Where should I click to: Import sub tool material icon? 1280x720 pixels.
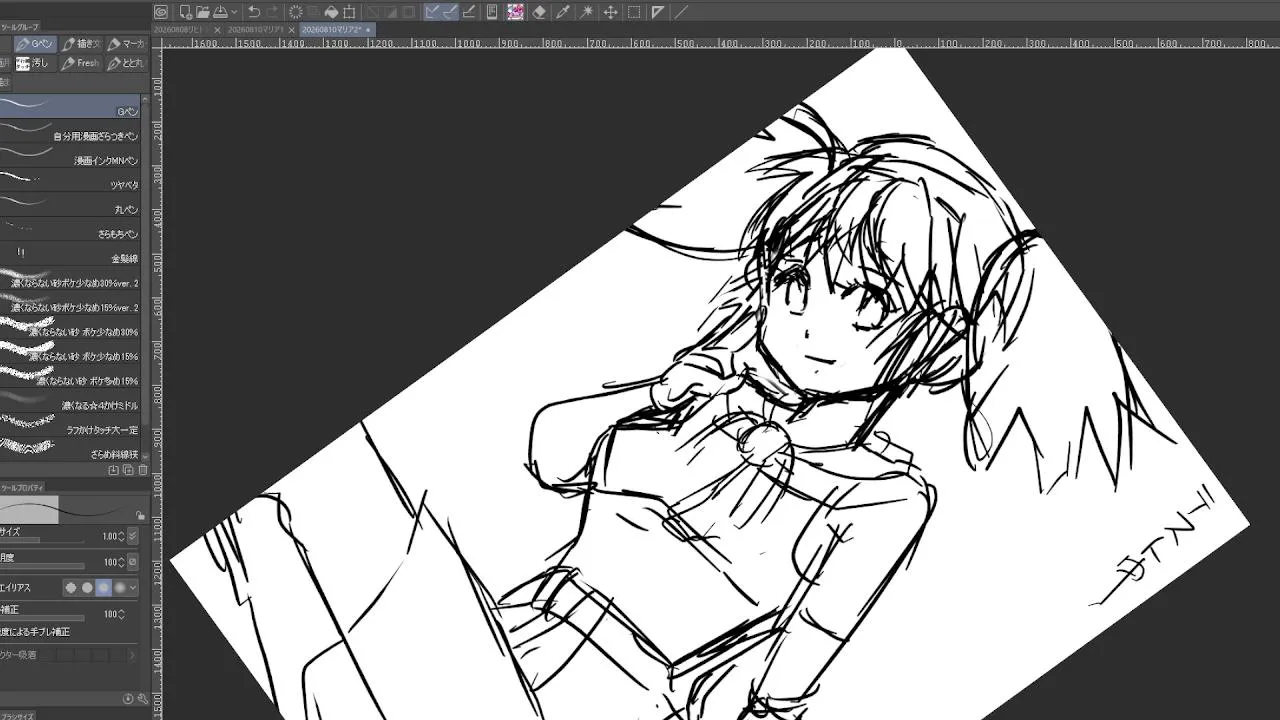pyautogui.click(x=114, y=469)
